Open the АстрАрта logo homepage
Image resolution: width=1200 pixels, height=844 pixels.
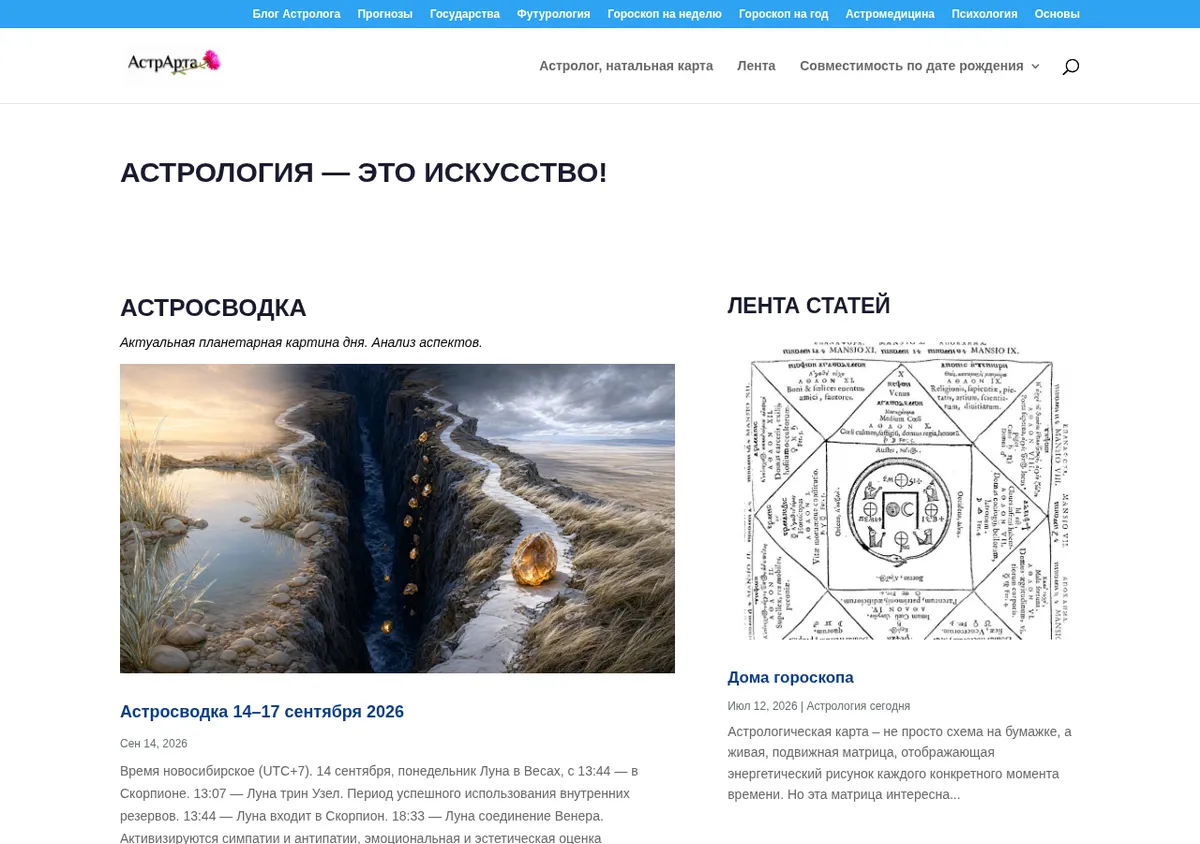pos(174,63)
